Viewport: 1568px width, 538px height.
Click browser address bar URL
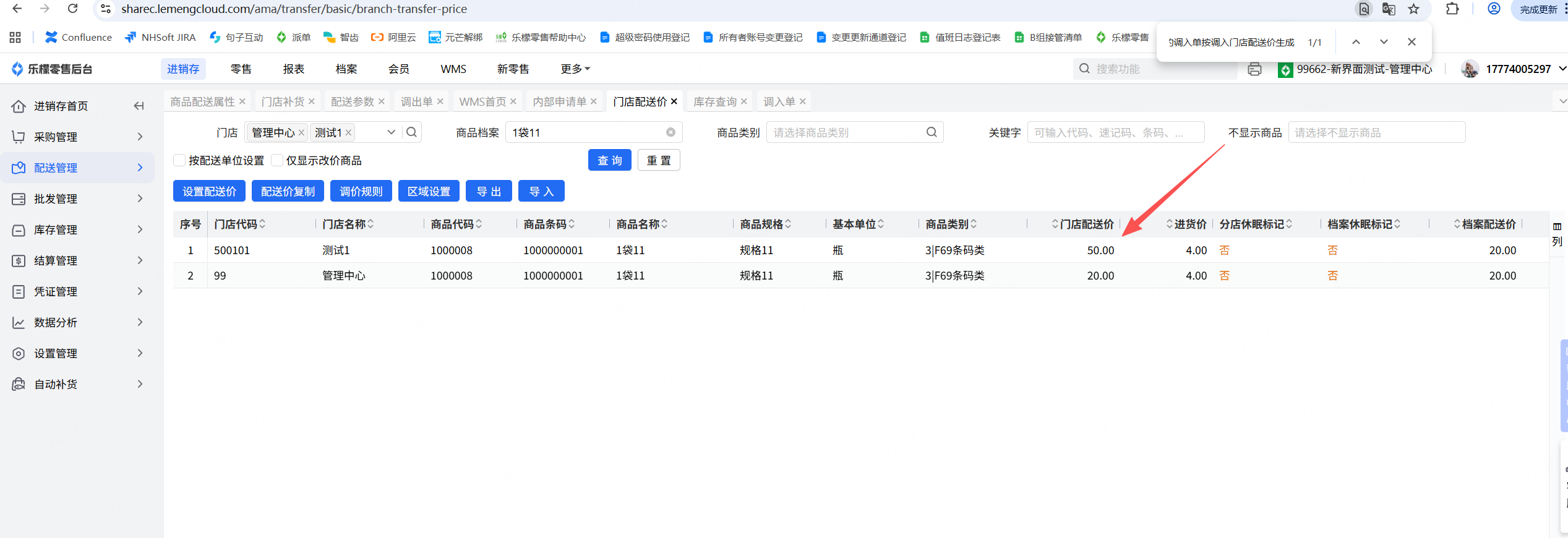[294, 9]
